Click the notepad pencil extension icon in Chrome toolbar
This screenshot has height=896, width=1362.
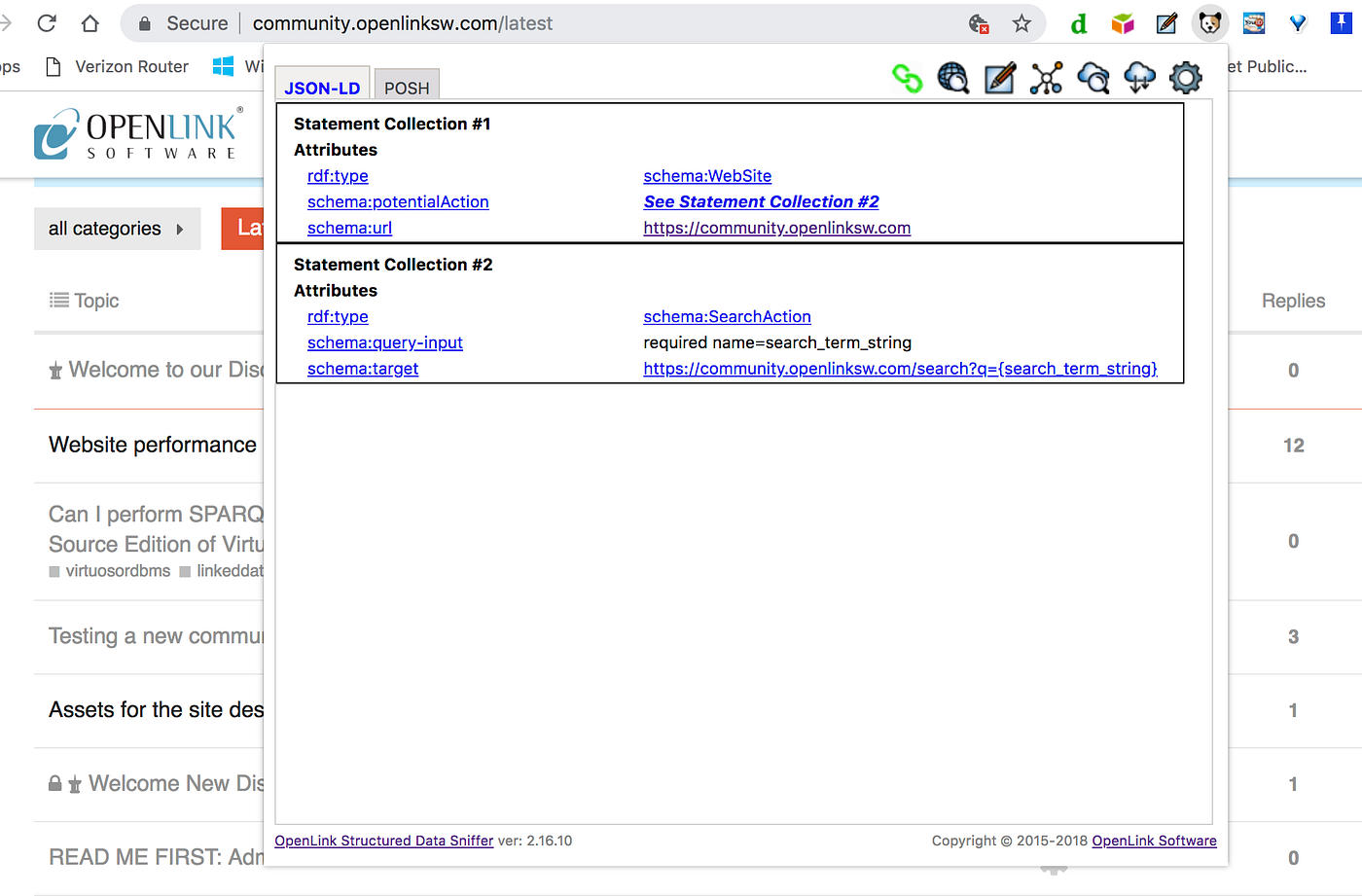click(x=1166, y=23)
